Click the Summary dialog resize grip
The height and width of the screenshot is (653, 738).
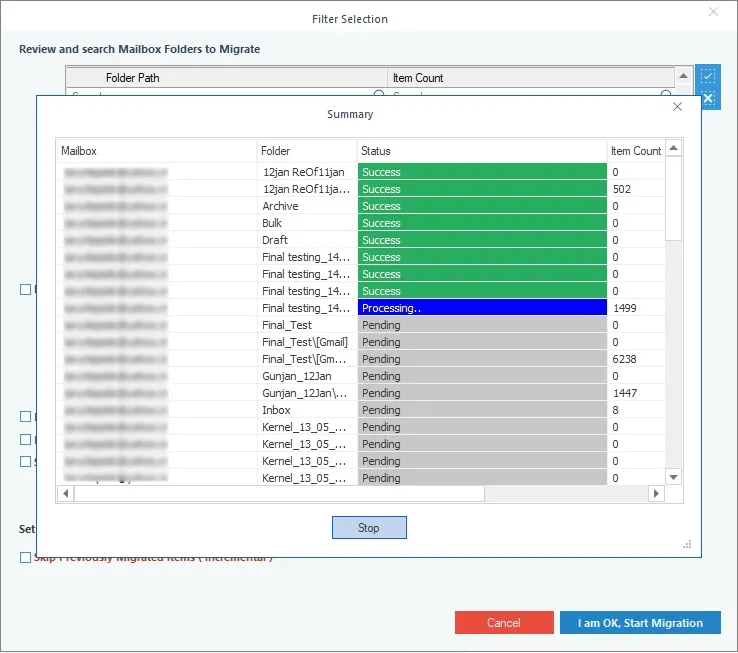tap(687, 545)
